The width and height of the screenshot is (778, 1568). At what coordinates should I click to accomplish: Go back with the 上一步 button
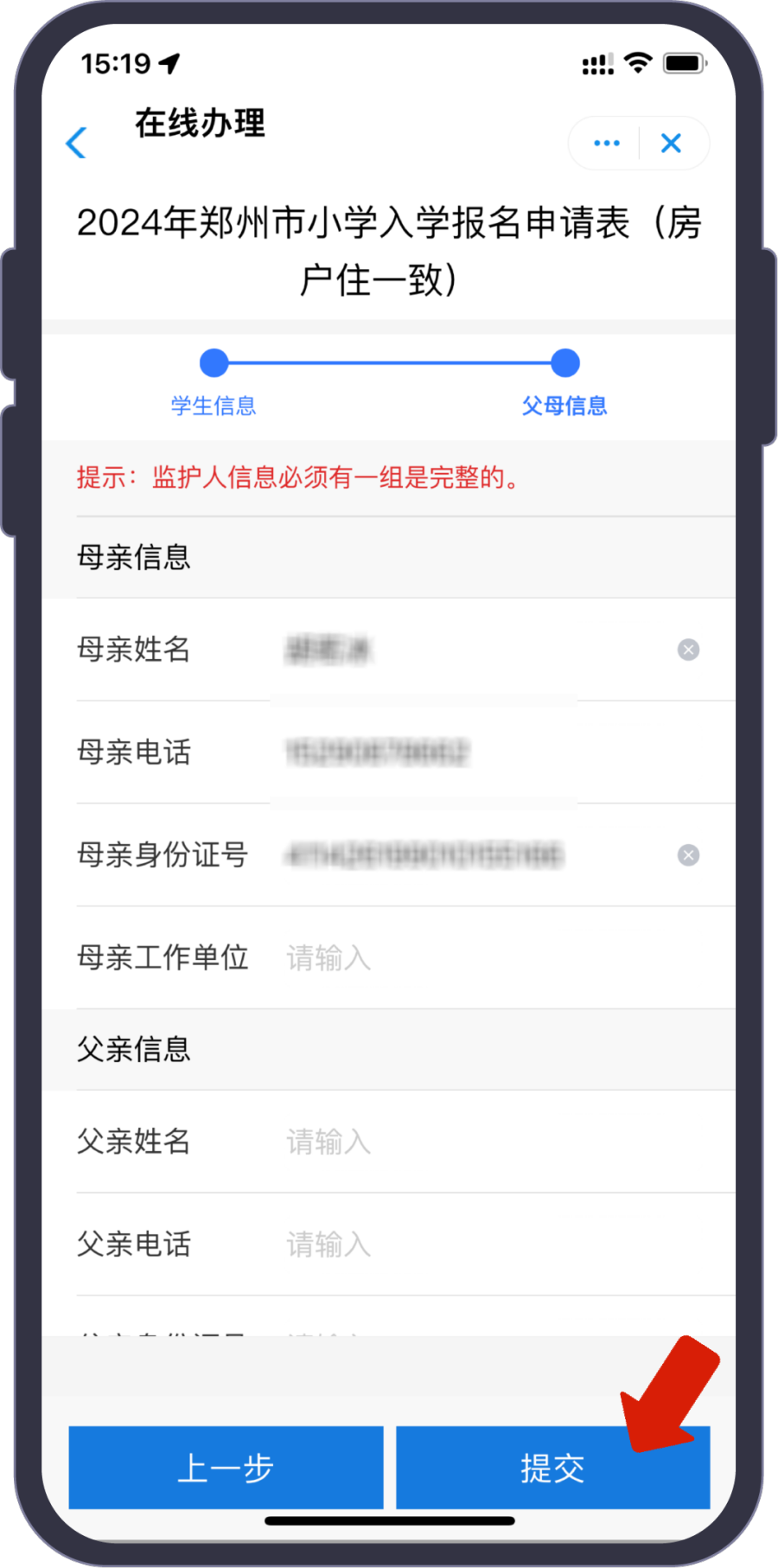click(226, 1468)
